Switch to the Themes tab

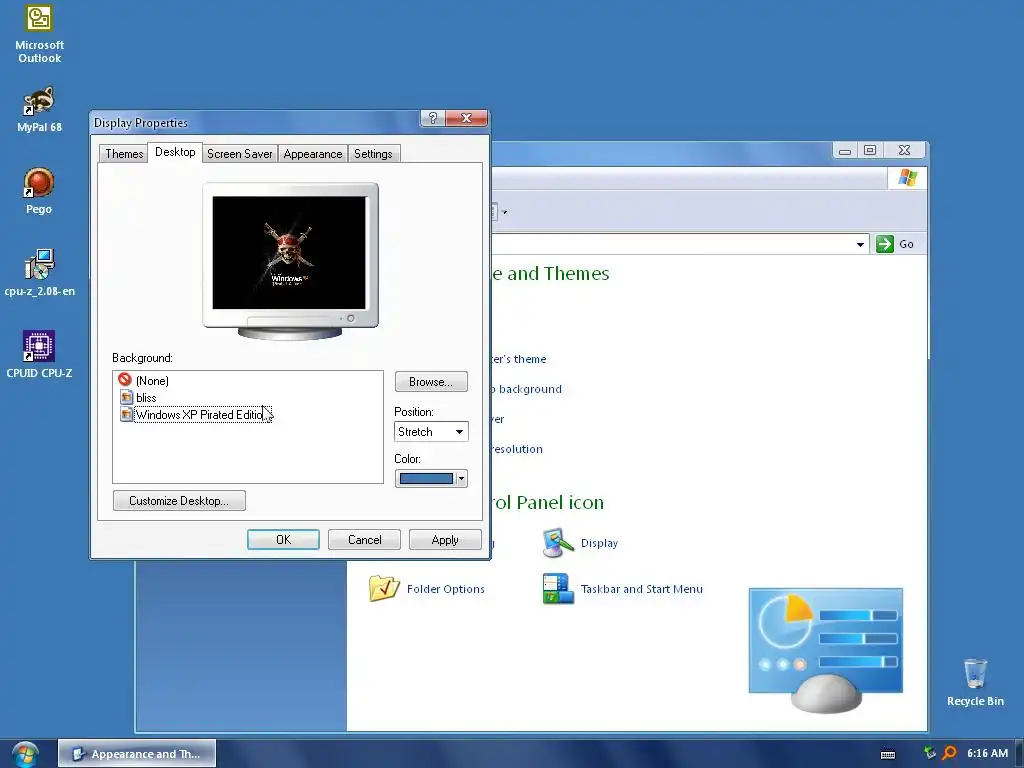124,153
